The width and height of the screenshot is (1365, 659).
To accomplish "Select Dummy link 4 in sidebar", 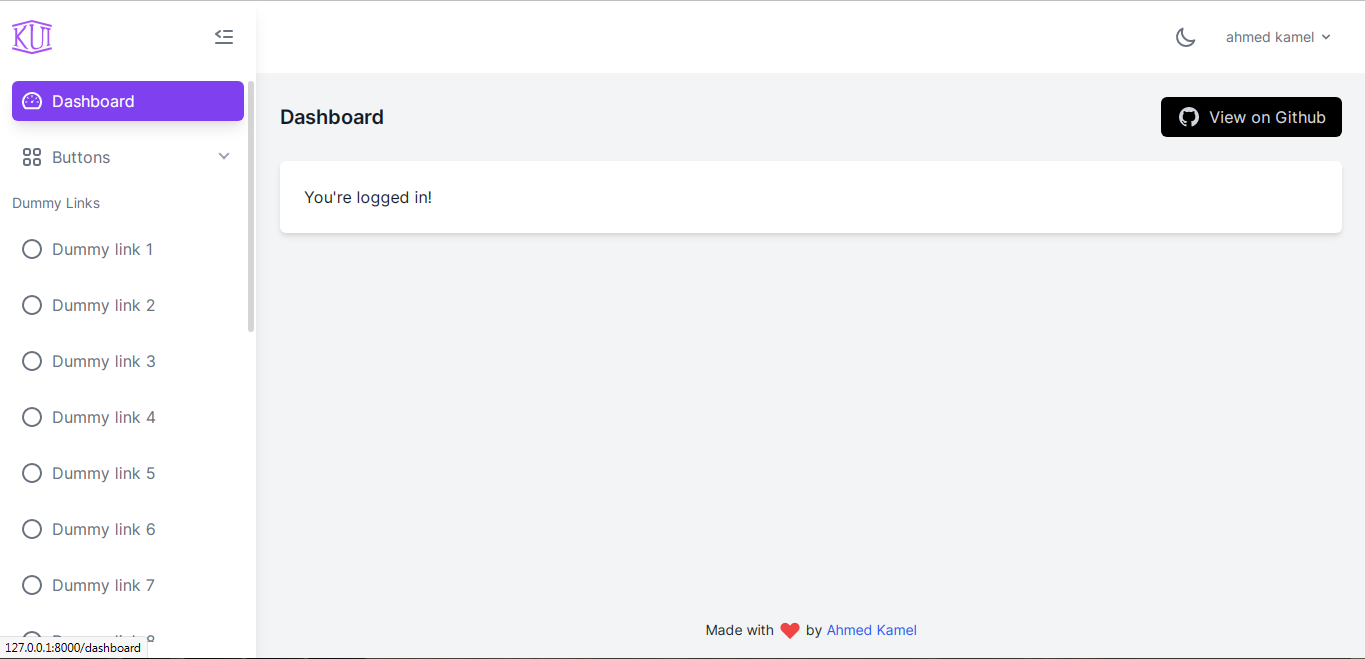I will pyautogui.click(x=103, y=417).
